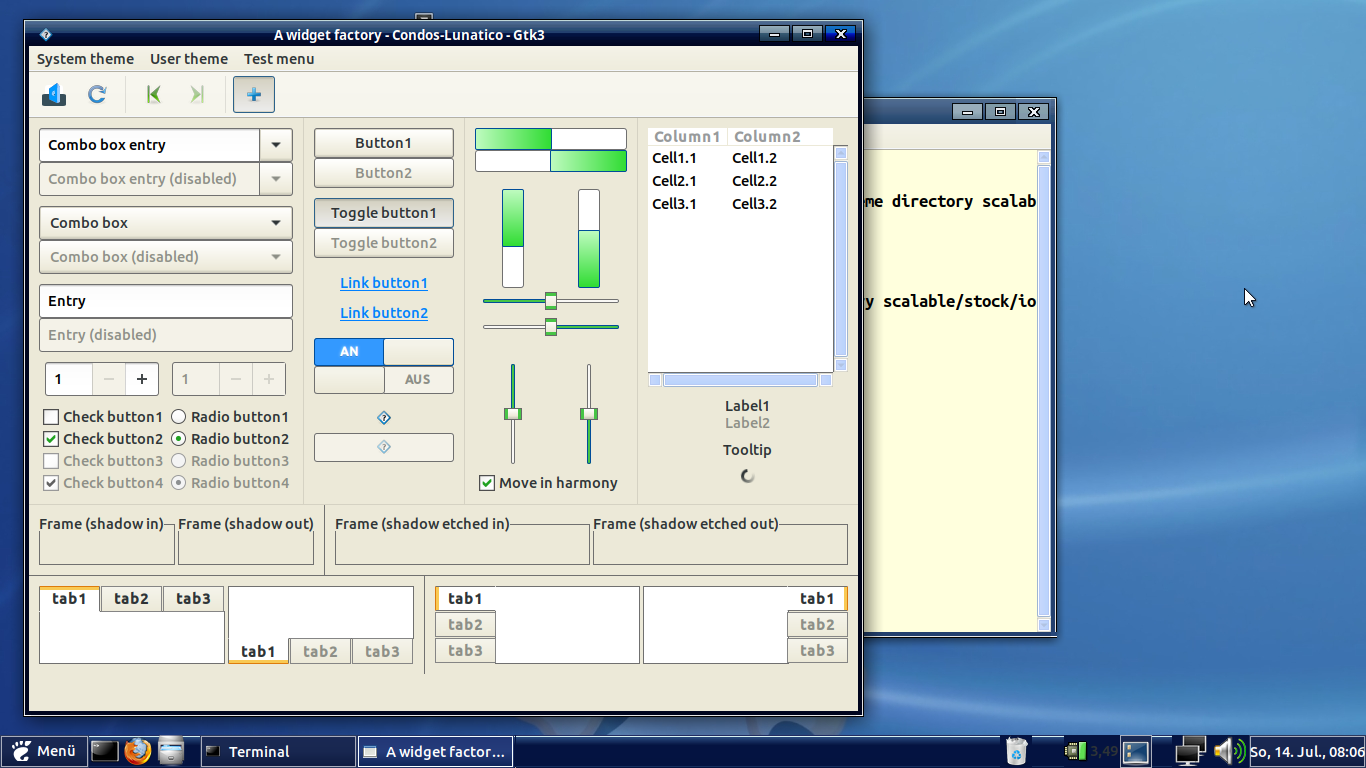Select tab3 in the left-side notebook

tap(465, 650)
